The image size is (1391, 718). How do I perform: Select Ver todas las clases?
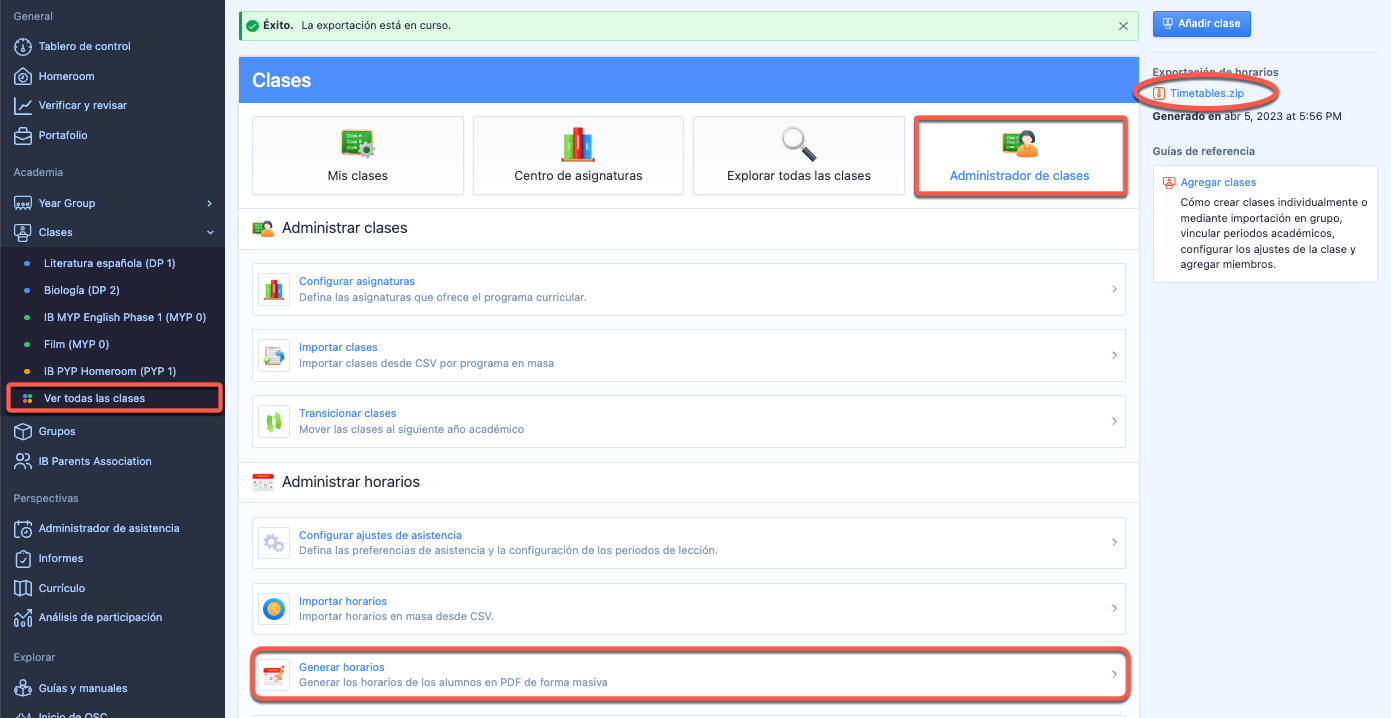point(94,398)
